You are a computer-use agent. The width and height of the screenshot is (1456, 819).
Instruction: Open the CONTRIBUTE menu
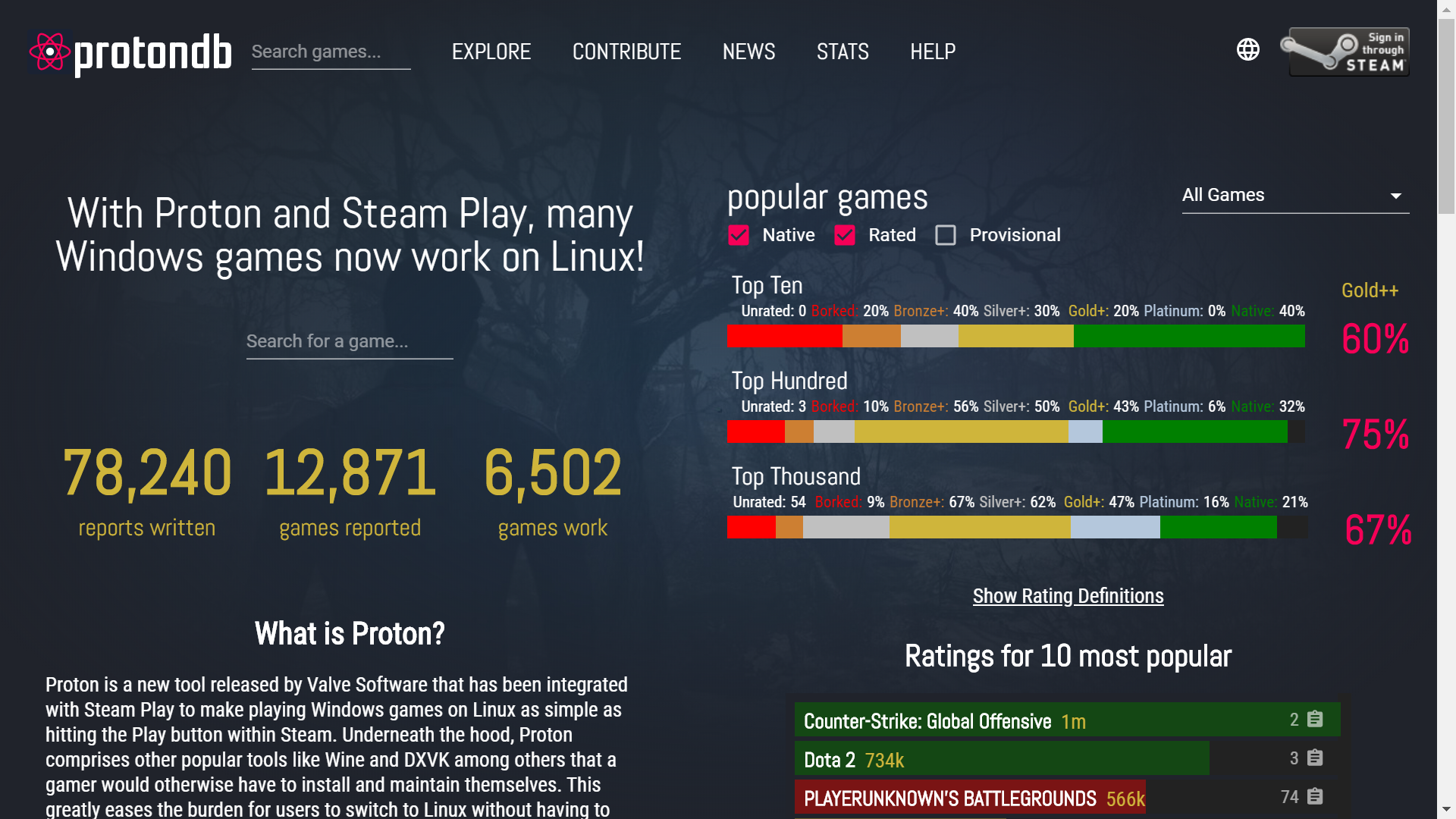tap(626, 52)
